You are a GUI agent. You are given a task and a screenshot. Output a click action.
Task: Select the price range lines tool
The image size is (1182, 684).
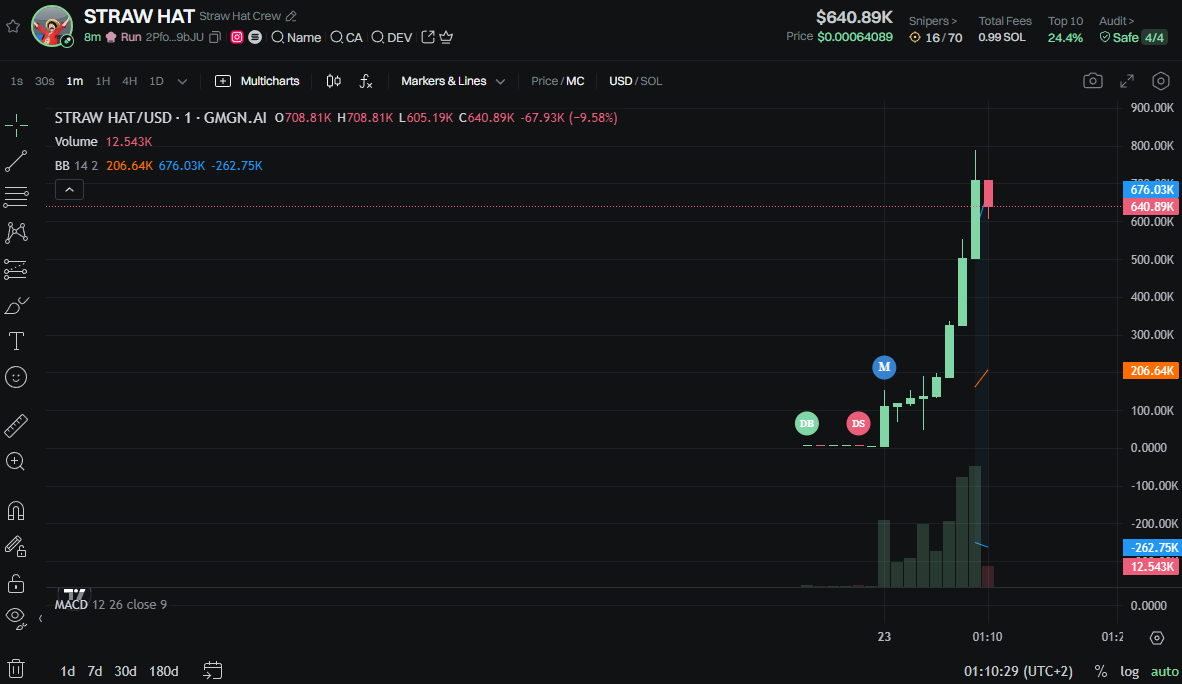(x=16, y=269)
